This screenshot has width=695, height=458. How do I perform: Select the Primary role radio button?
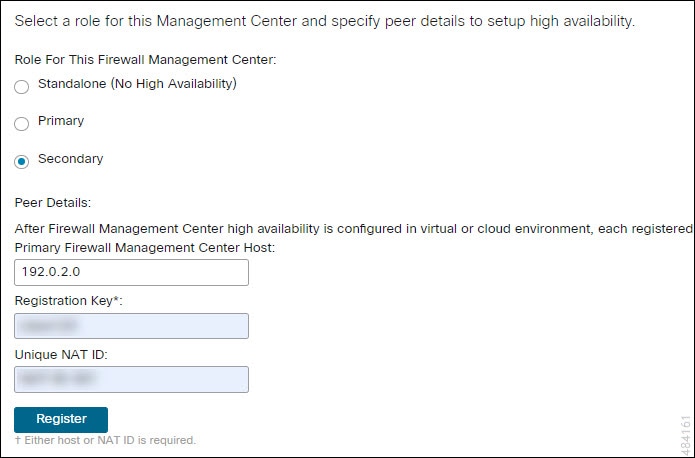click(21, 124)
